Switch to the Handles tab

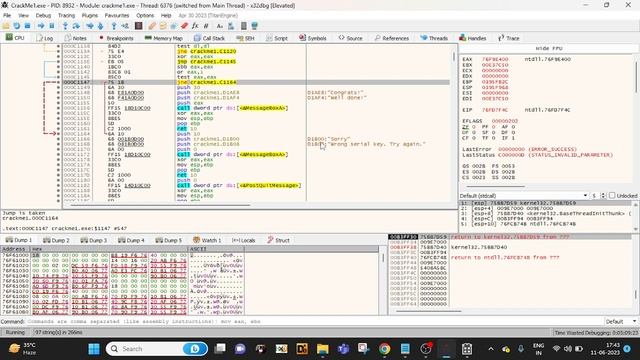click(x=472, y=38)
